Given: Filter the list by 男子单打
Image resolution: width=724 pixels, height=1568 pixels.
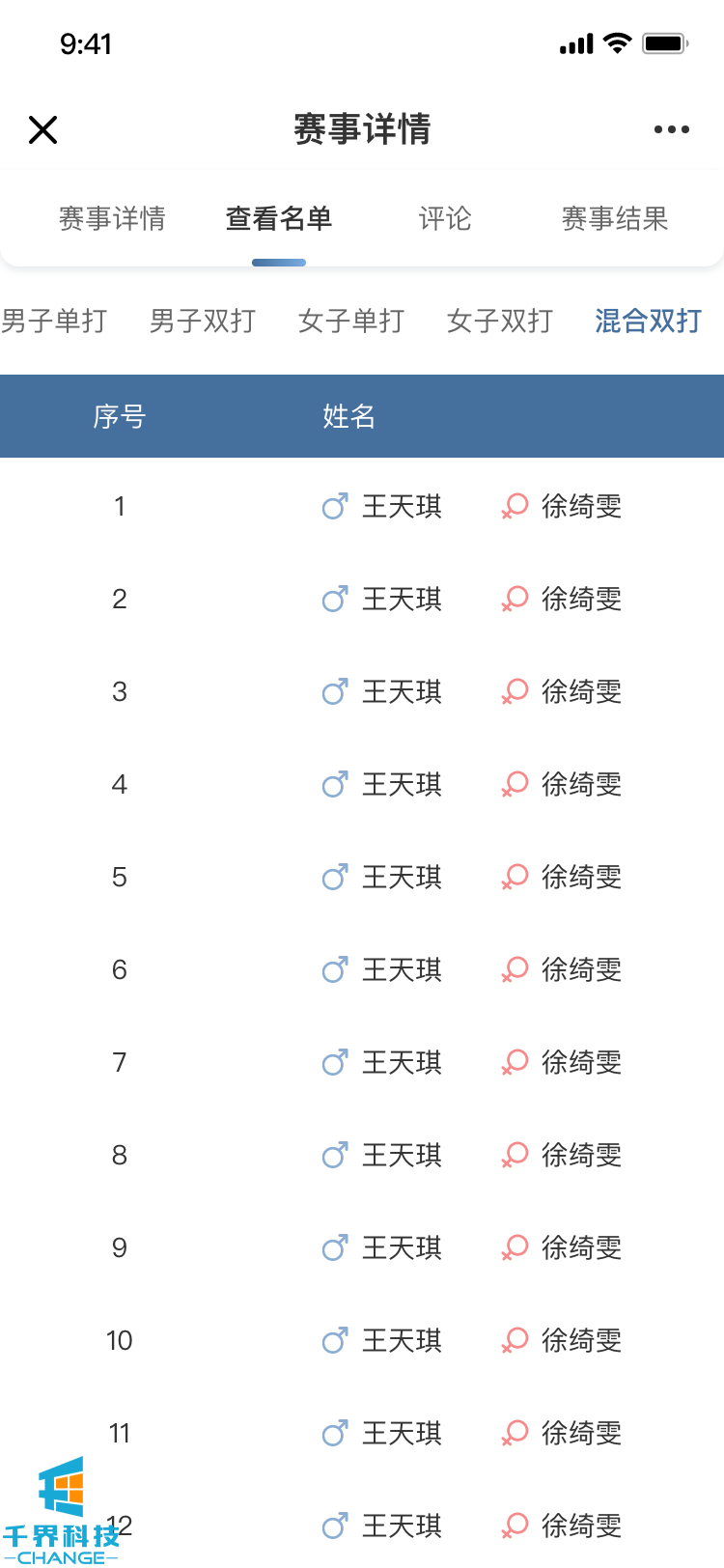Looking at the screenshot, I should 54,322.
